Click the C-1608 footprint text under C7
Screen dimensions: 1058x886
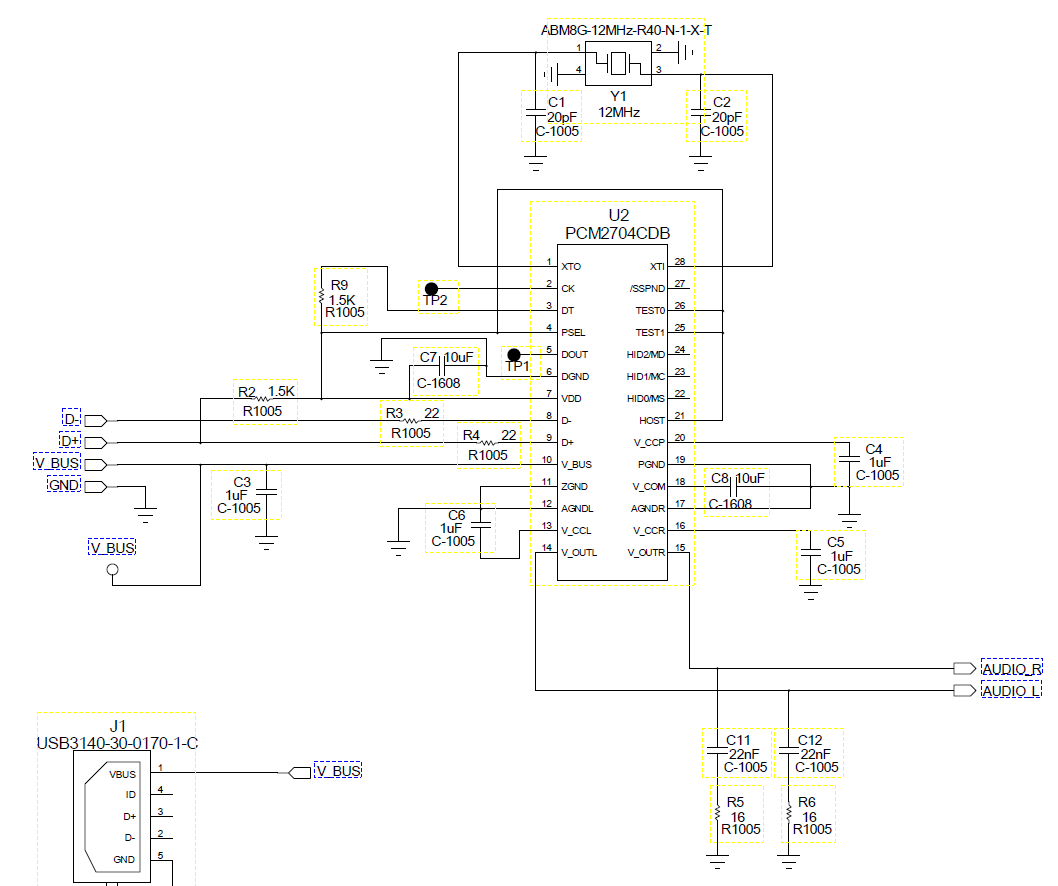coord(439,383)
